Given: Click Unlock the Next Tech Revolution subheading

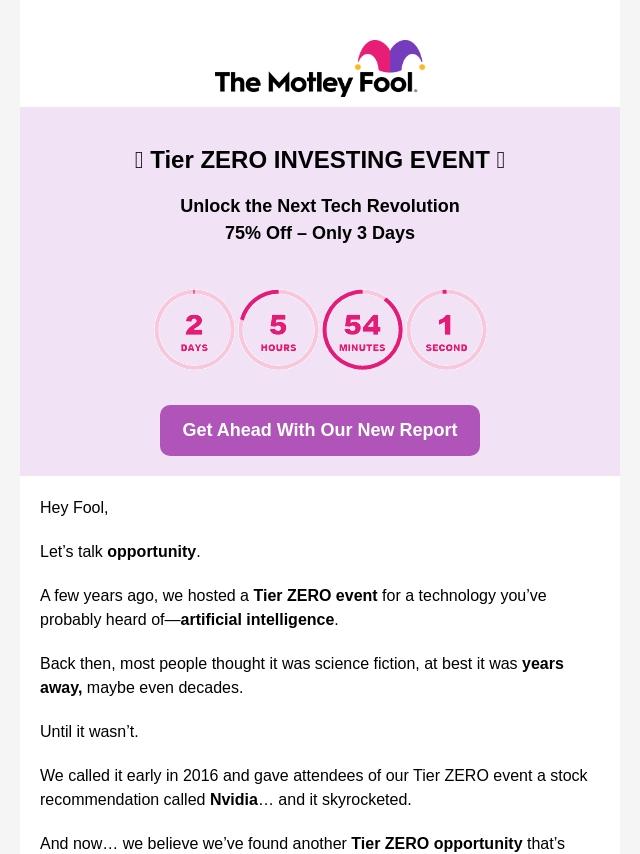Looking at the screenshot, I should (319, 206).
